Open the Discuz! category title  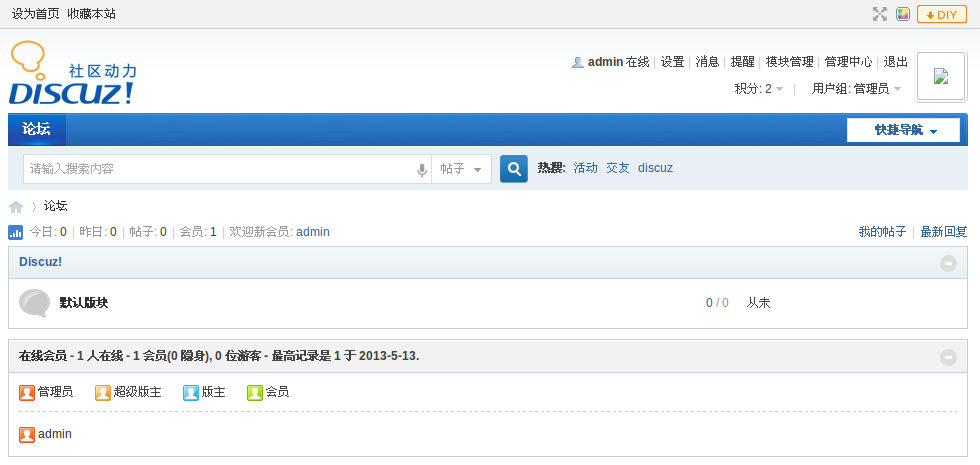point(41,262)
